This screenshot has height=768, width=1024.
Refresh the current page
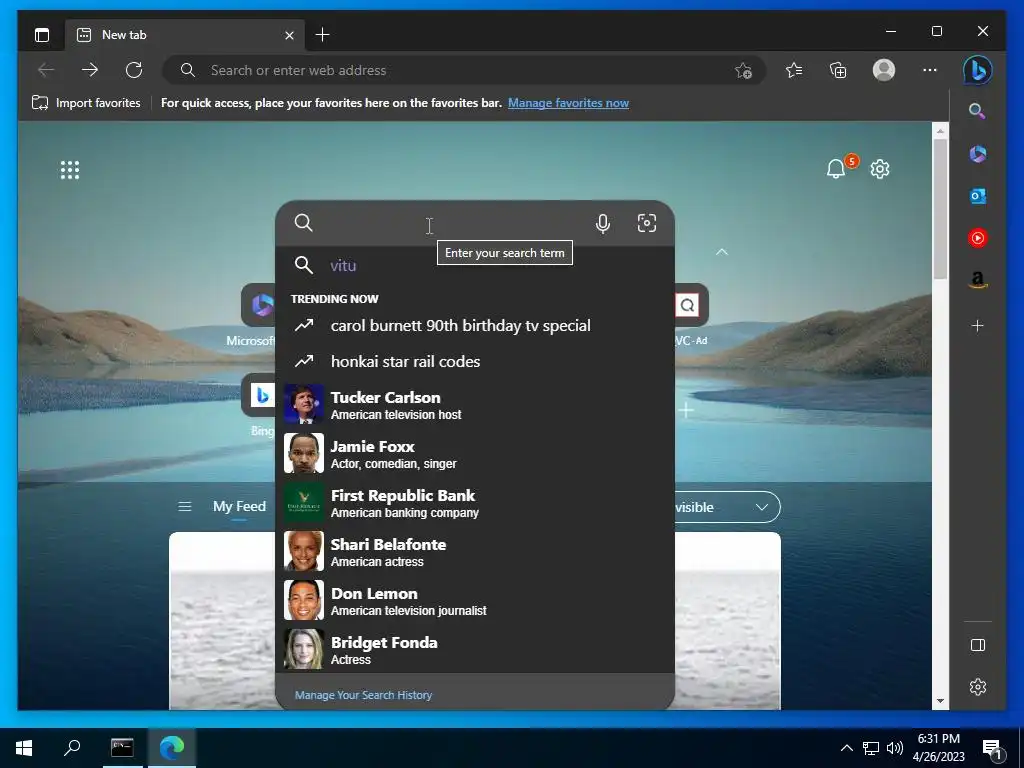pyautogui.click(x=134, y=70)
